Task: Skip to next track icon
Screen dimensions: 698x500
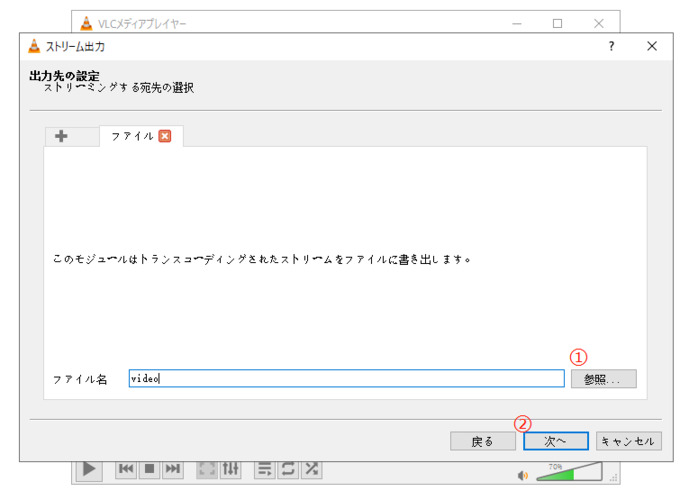Action: pos(173,469)
